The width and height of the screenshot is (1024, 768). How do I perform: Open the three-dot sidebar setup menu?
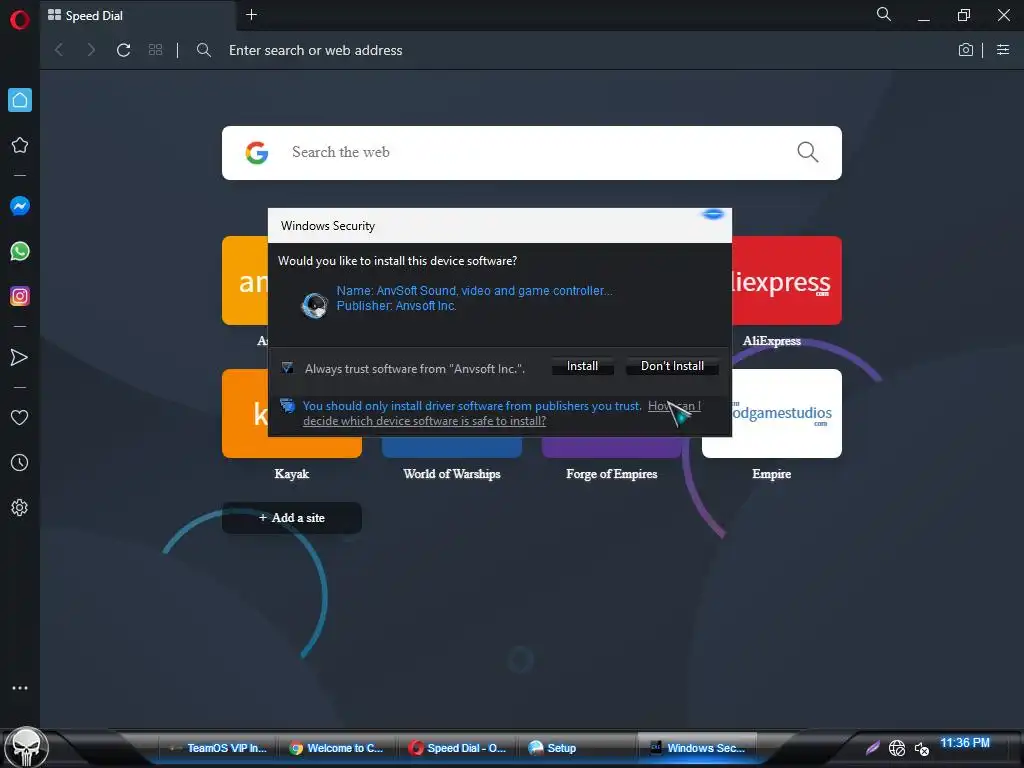20,688
